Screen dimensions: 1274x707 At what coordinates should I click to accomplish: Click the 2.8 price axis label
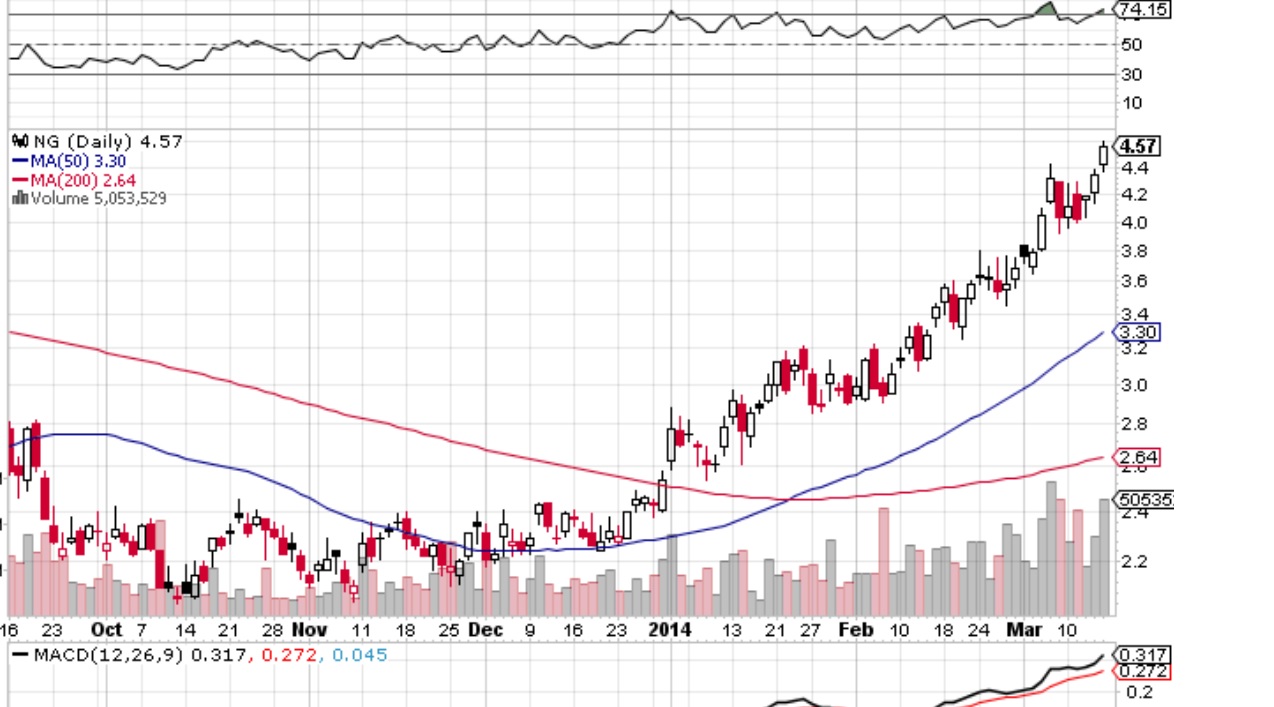coord(1135,425)
